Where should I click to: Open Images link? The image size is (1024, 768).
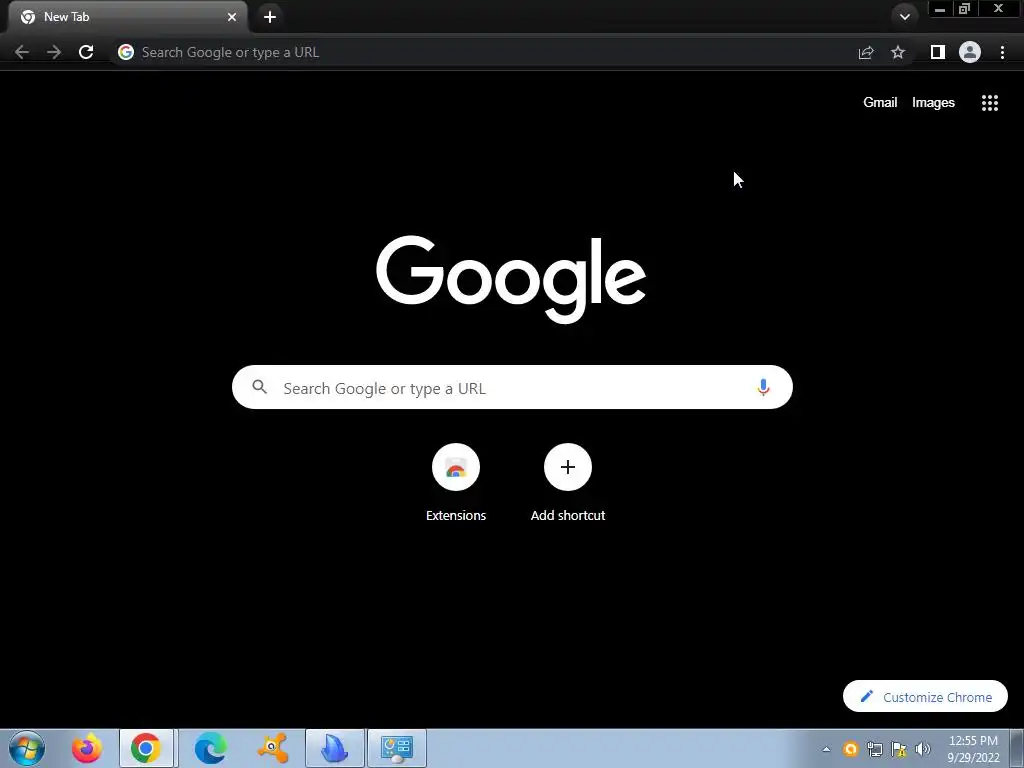point(933,103)
